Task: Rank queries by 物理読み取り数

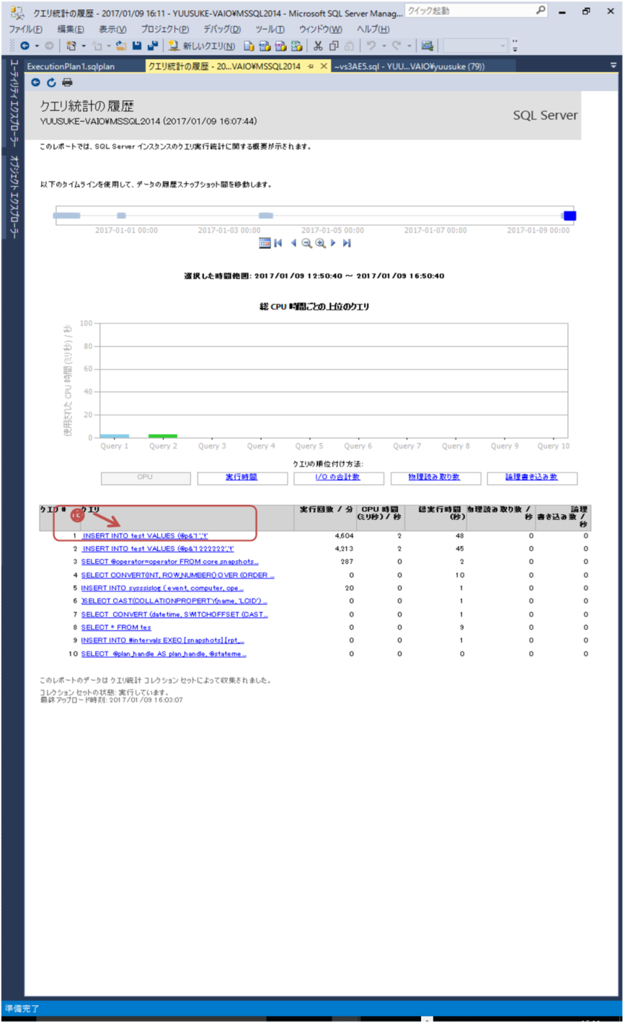Action: pyautogui.click(x=434, y=477)
